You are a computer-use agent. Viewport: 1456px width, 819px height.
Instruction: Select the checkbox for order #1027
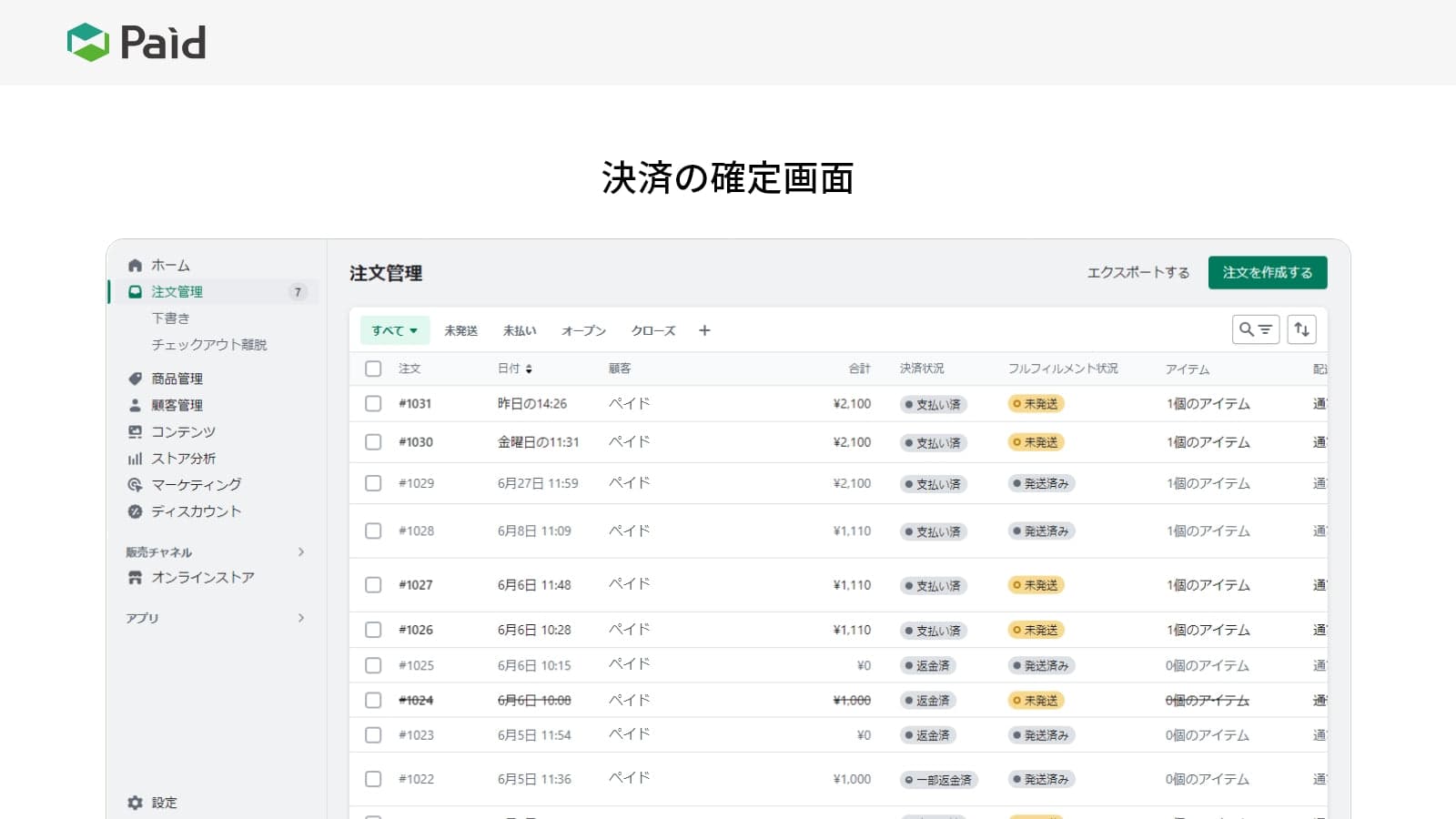373,584
